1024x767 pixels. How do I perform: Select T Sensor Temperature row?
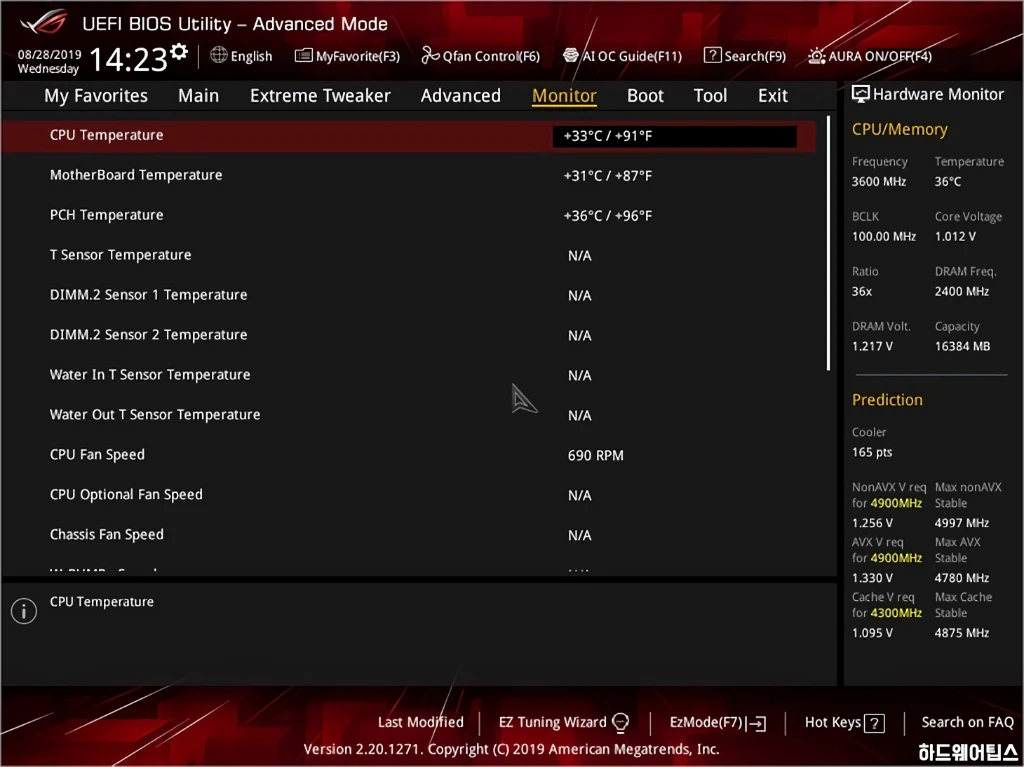point(409,255)
